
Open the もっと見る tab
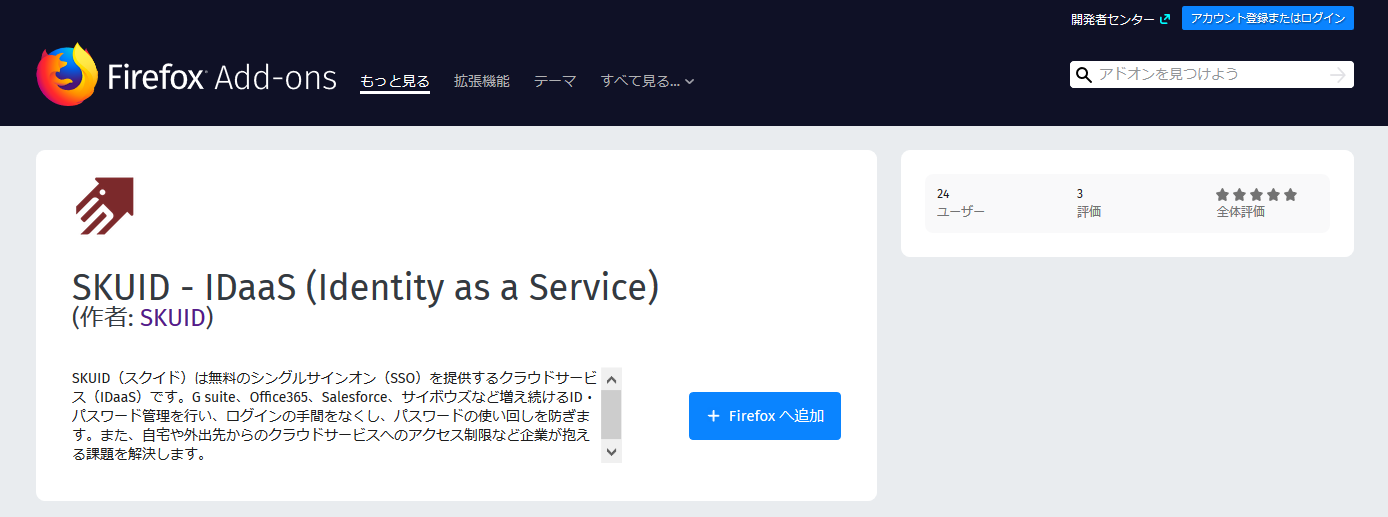coord(395,81)
